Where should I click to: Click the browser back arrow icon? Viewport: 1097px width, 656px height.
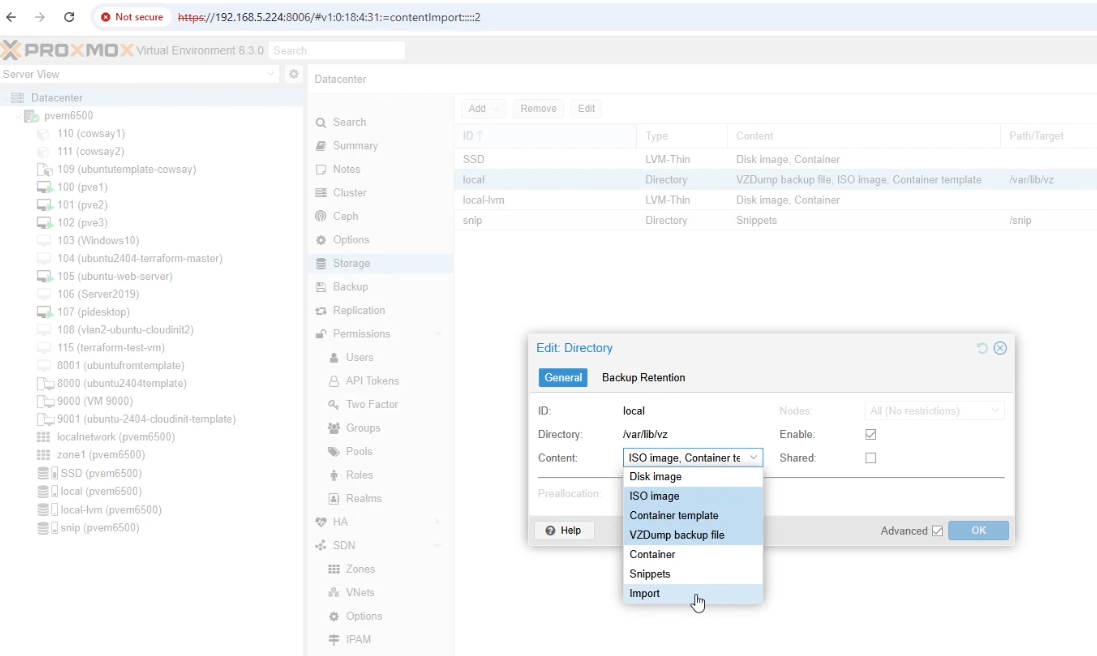(11, 17)
